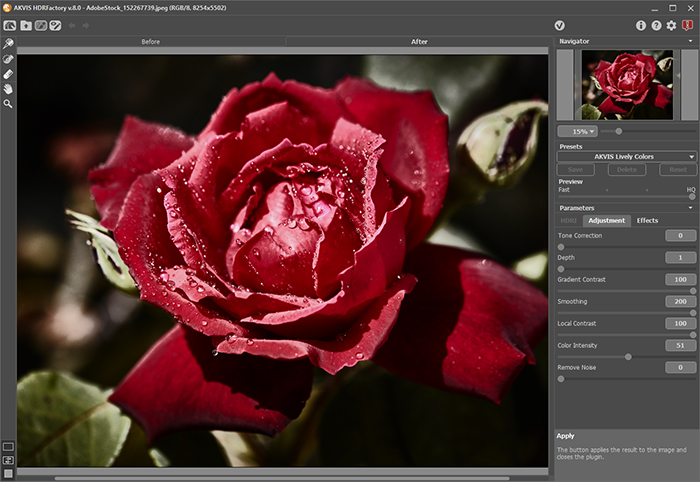Click the Tone Correction value field
700x482 pixels.
[x=679, y=235]
